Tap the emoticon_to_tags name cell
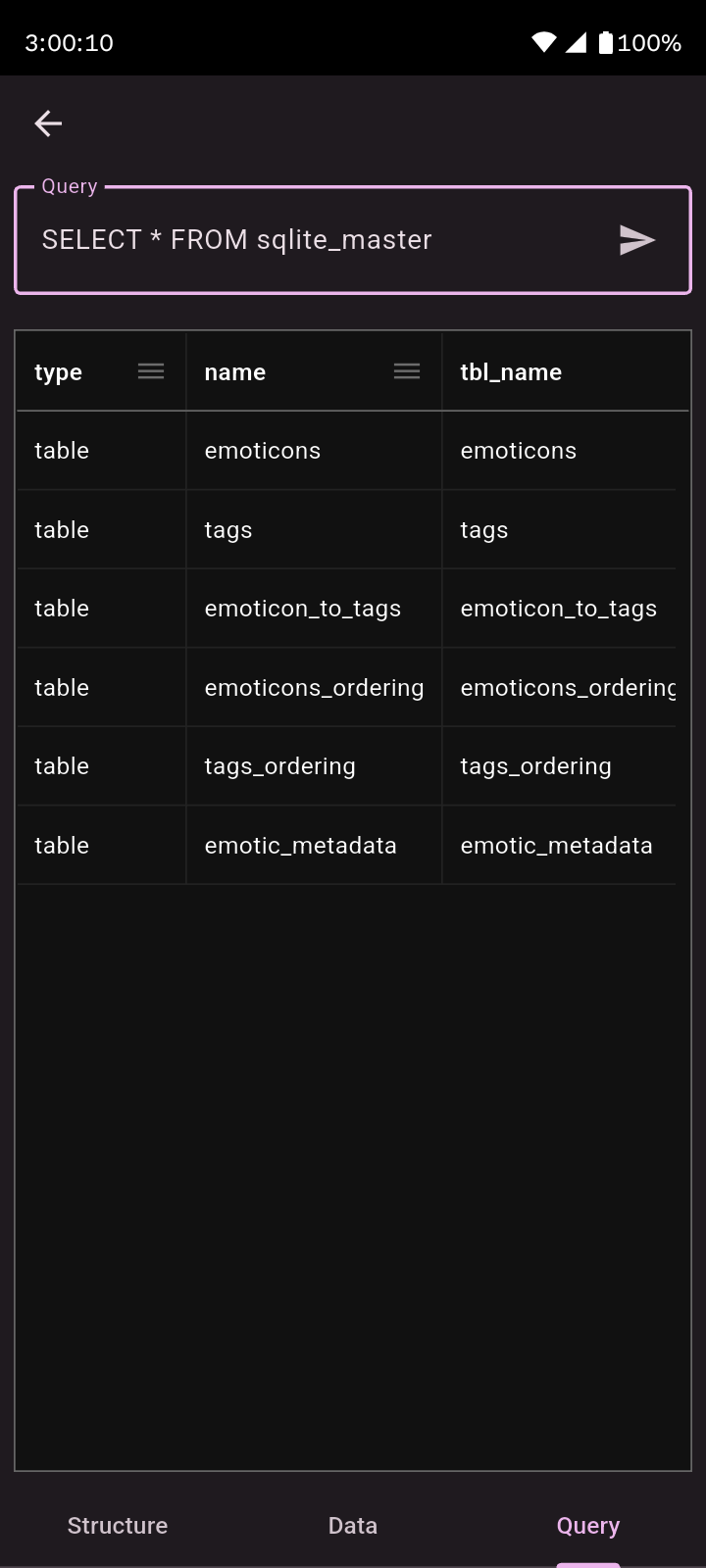The height and width of the screenshot is (1568, 706). (x=303, y=609)
